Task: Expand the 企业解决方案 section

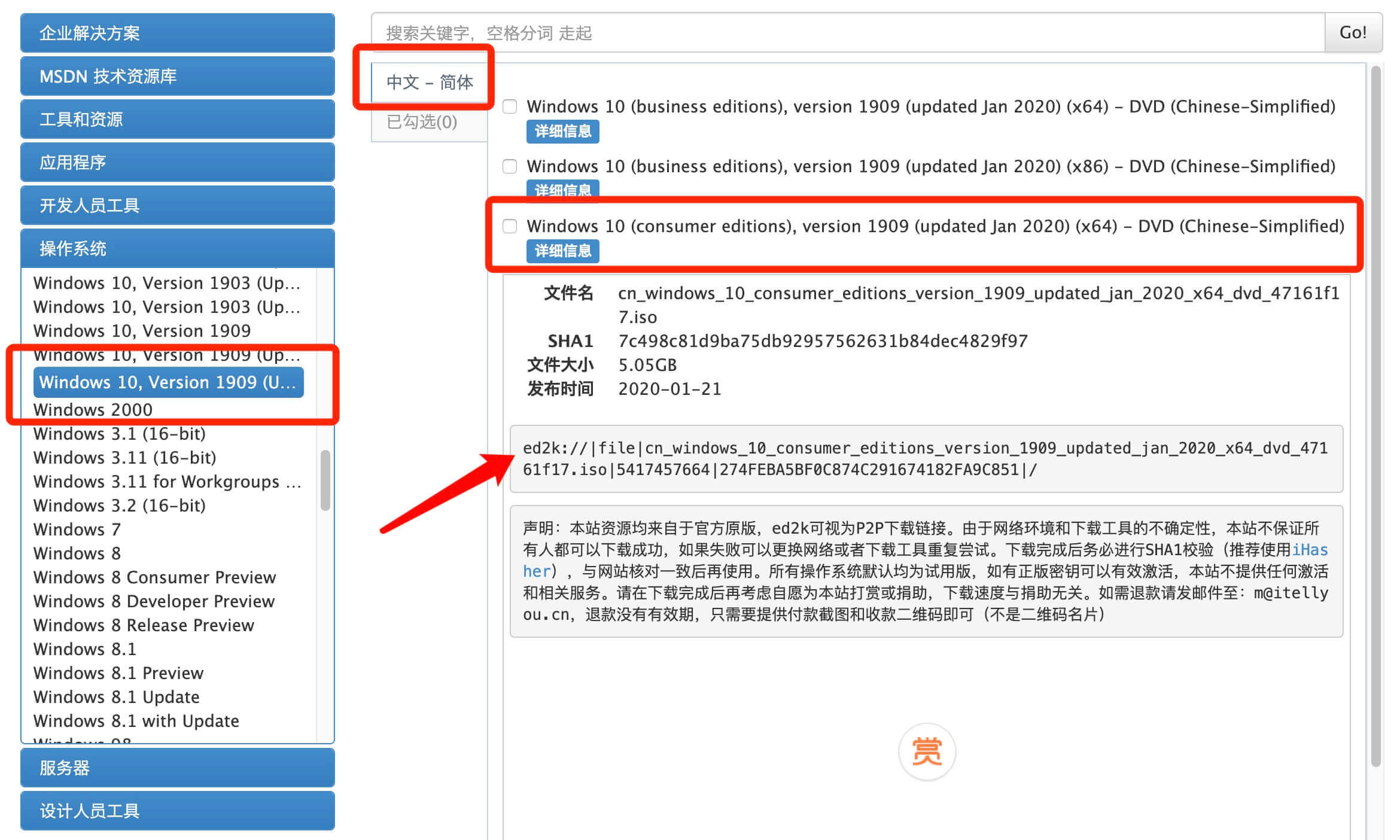Action: coord(177,33)
